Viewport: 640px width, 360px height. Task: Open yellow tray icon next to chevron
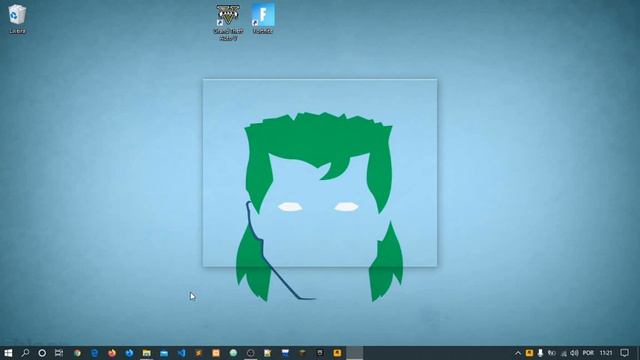coord(529,353)
